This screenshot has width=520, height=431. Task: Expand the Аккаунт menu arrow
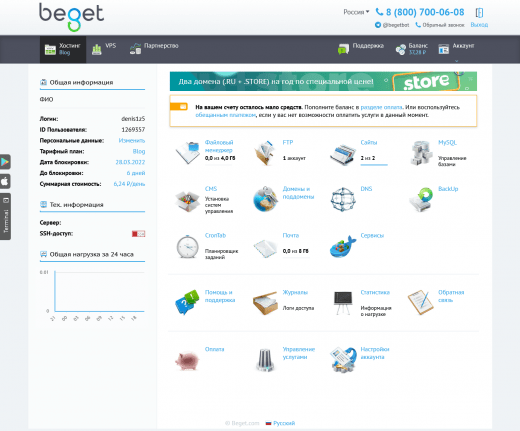pos(457,61)
